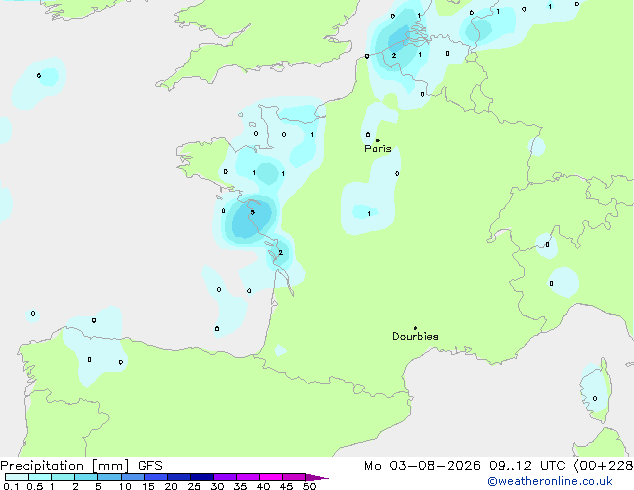Select the 25–30 mm legend swatch
This screenshot has width=634, height=490.
click(x=202, y=477)
